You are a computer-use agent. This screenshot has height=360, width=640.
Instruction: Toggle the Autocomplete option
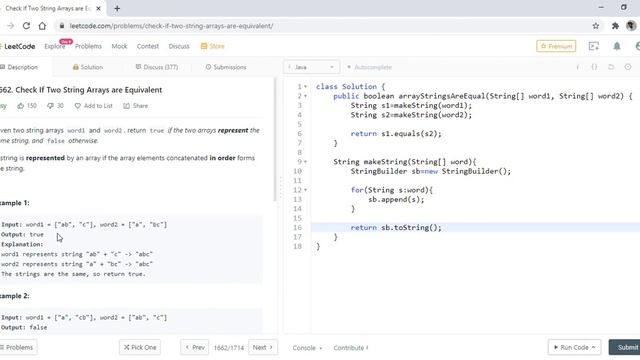coord(369,67)
